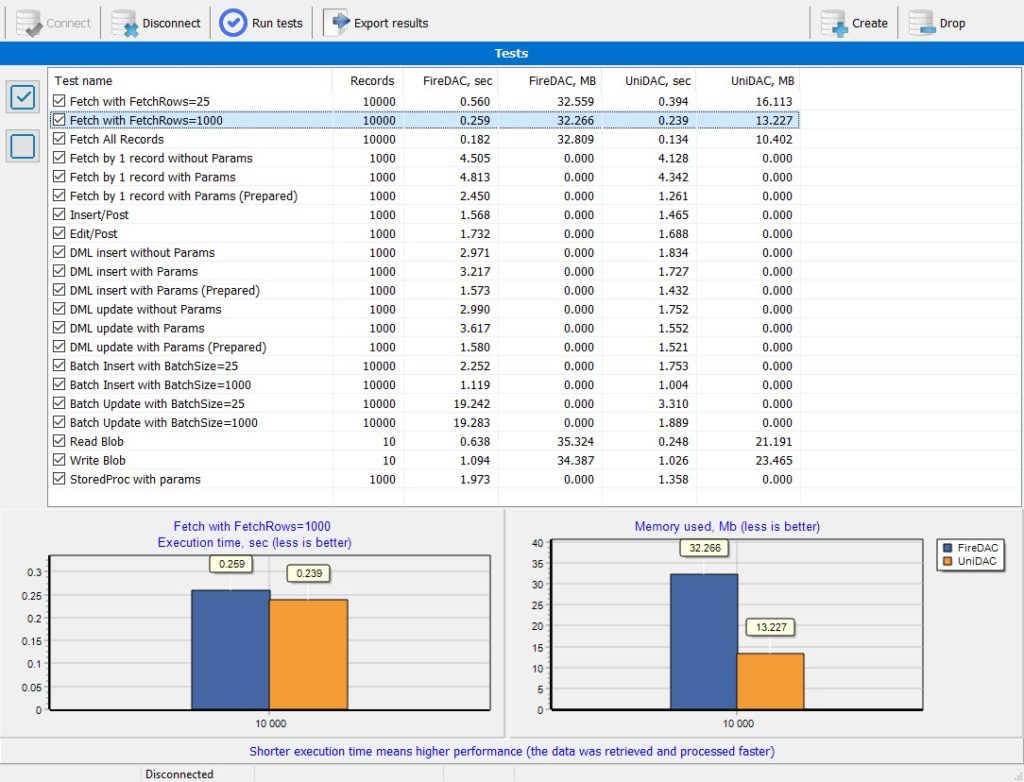Click the Run tests checkmark icon
Image resolution: width=1024 pixels, height=782 pixels.
pos(232,23)
